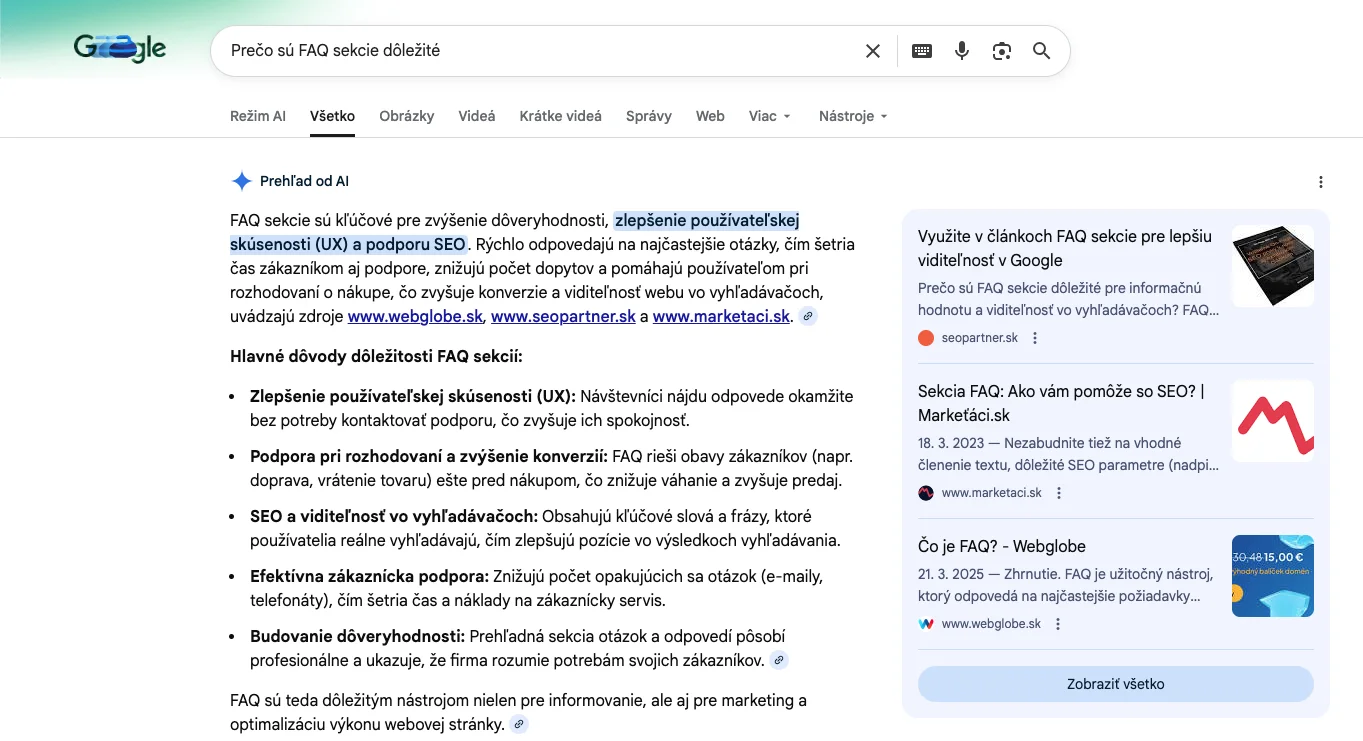
Task: Click the magnifying glass search icon
Action: [x=1041, y=51]
